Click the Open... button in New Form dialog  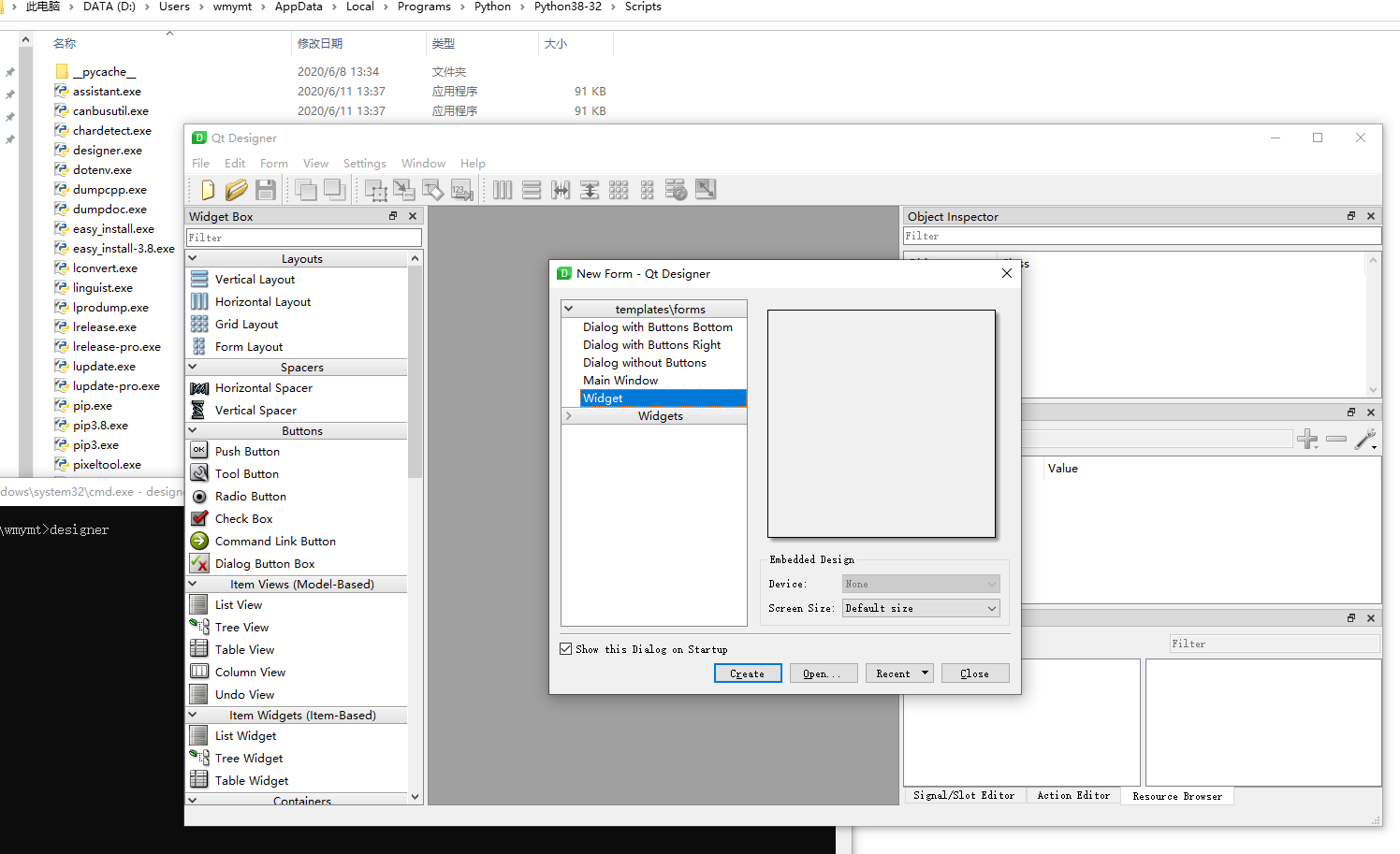pos(824,673)
